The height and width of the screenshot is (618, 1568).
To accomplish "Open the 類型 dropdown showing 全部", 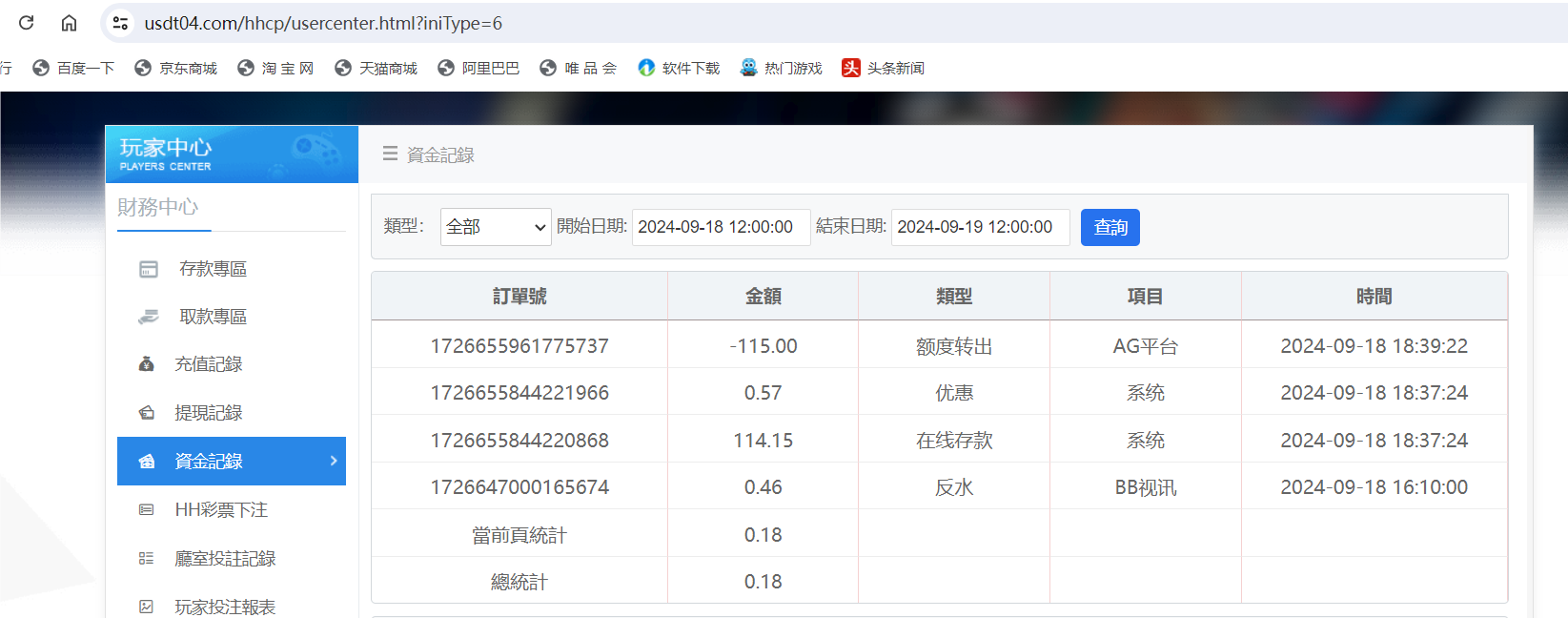I will (x=496, y=227).
